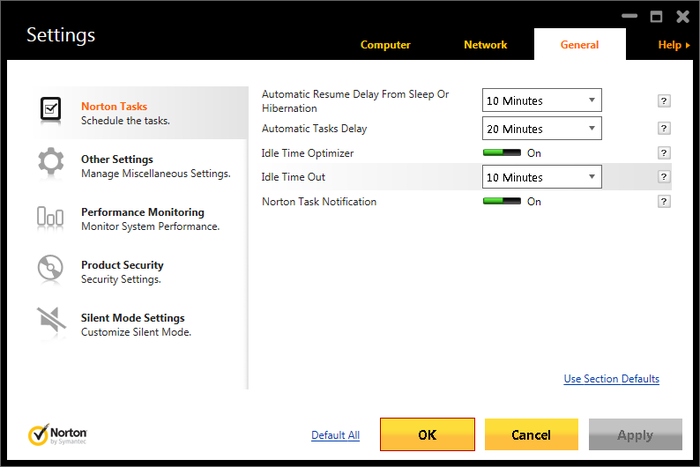The width and height of the screenshot is (700, 467).
Task: Close the Settings window
Action: pyautogui.click(x=683, y=17)
